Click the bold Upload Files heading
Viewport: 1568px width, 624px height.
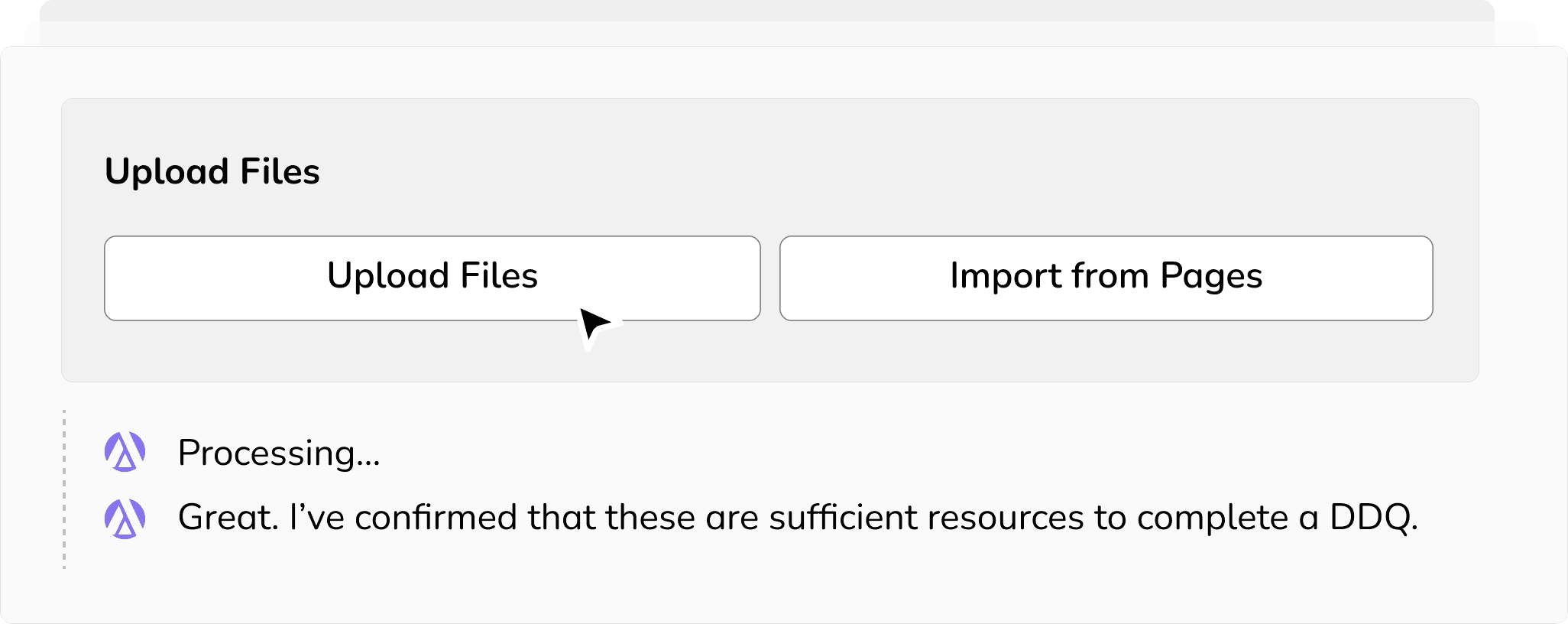(x=212, y=171)
